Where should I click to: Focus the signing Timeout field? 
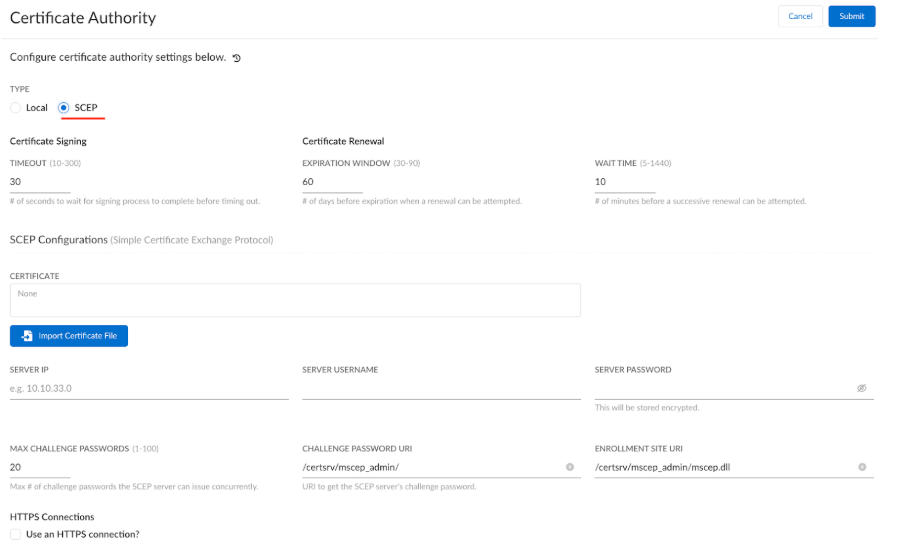[x=40, y=182]
